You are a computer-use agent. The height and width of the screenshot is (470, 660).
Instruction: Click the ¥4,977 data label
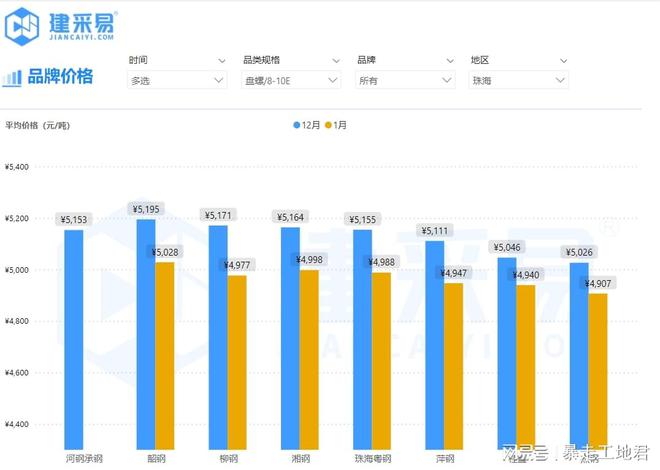click(237, 265)
